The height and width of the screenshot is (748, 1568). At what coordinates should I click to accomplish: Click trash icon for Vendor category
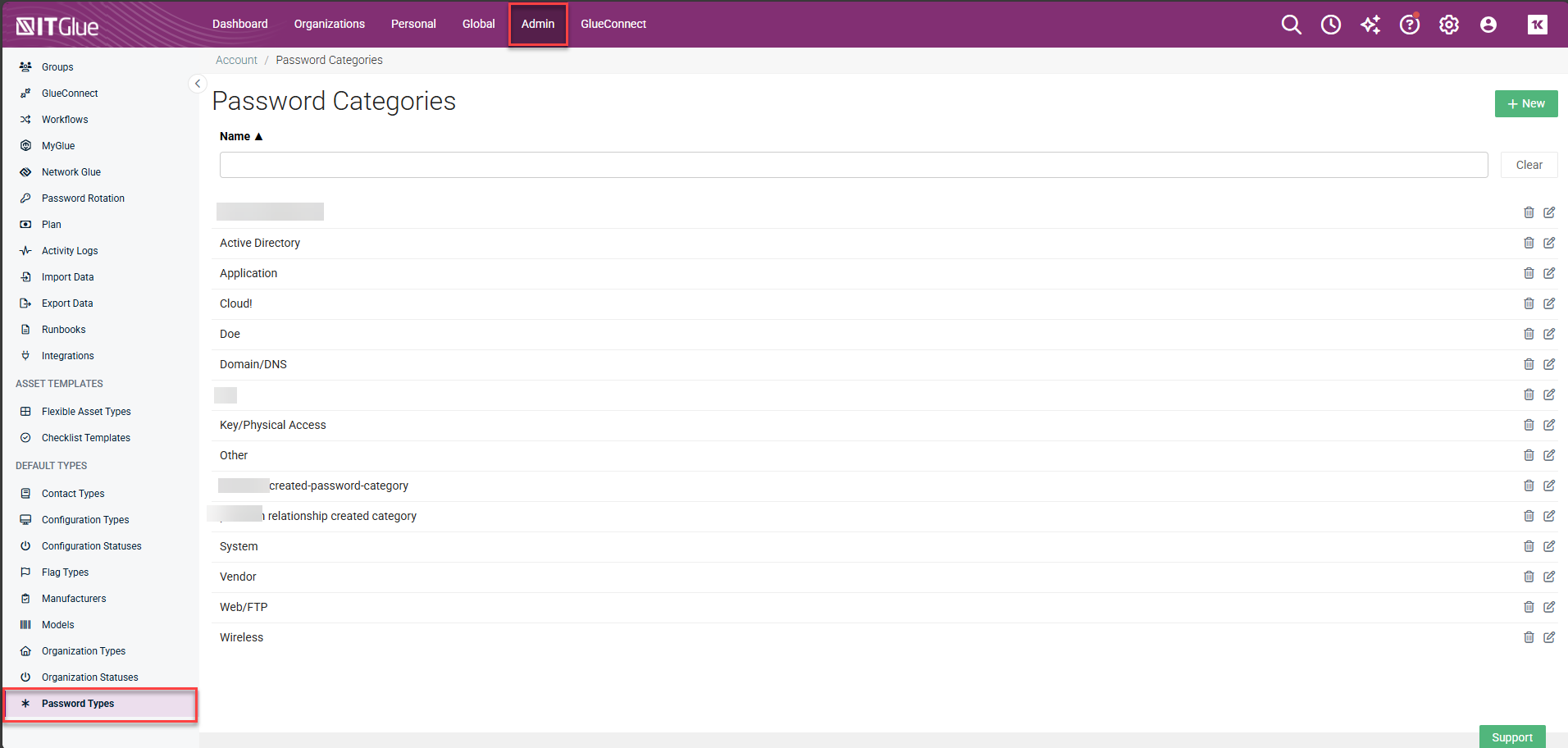(x=1529, y=577)
